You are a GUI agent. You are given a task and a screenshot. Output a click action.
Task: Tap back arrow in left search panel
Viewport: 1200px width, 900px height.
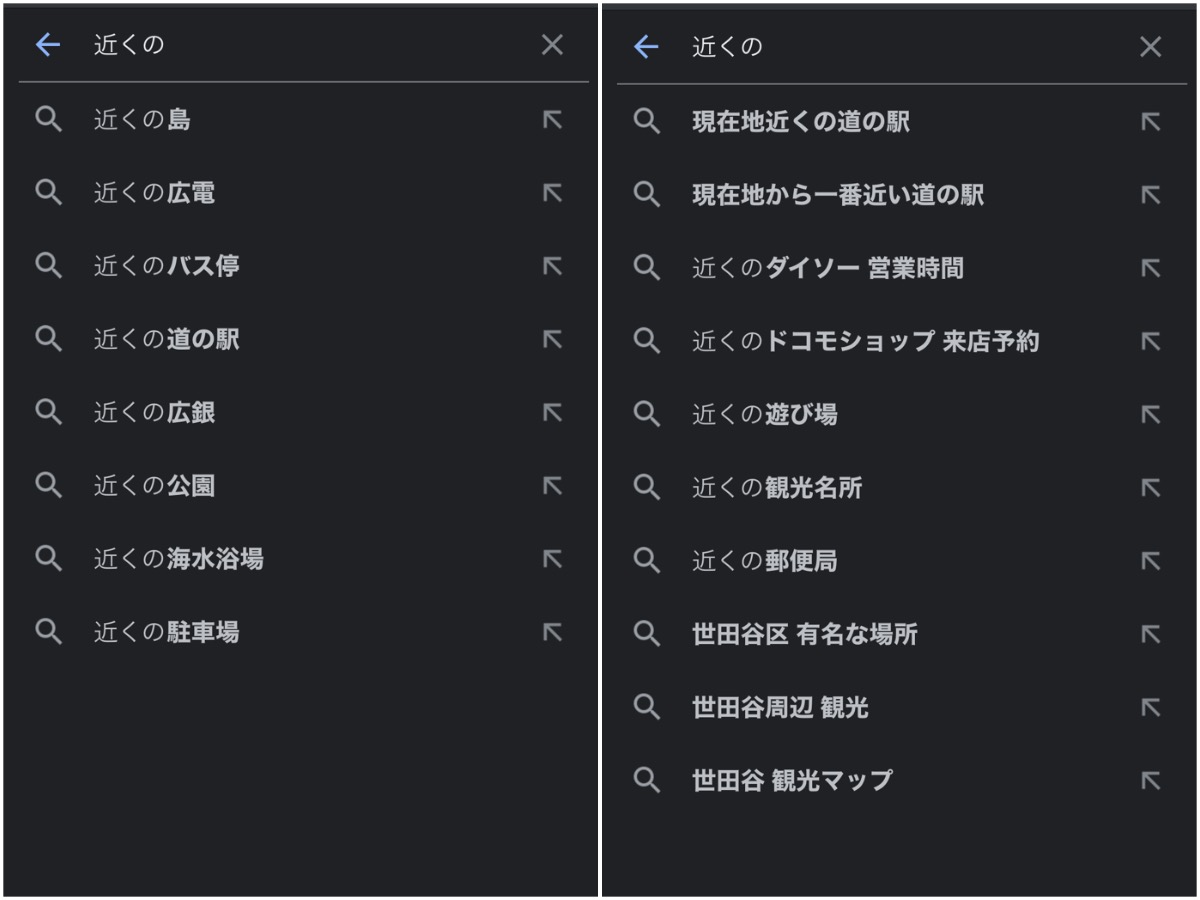point(48,45)
